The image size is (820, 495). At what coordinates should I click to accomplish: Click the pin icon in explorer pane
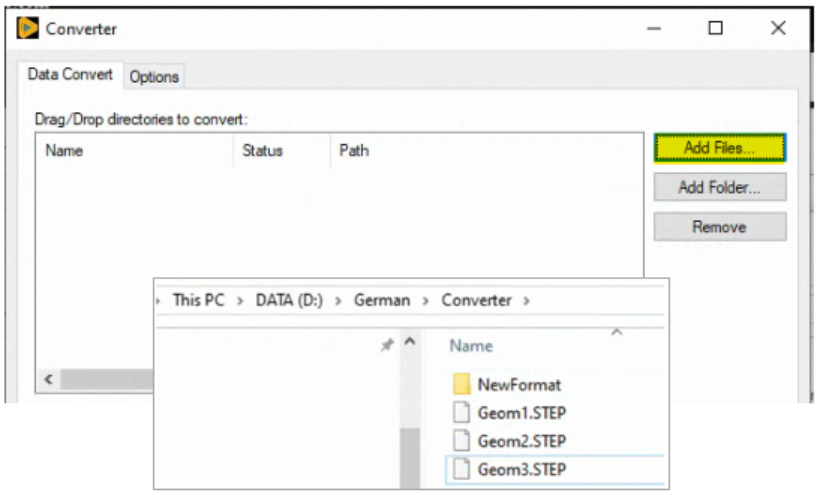(x=387, y=345)
